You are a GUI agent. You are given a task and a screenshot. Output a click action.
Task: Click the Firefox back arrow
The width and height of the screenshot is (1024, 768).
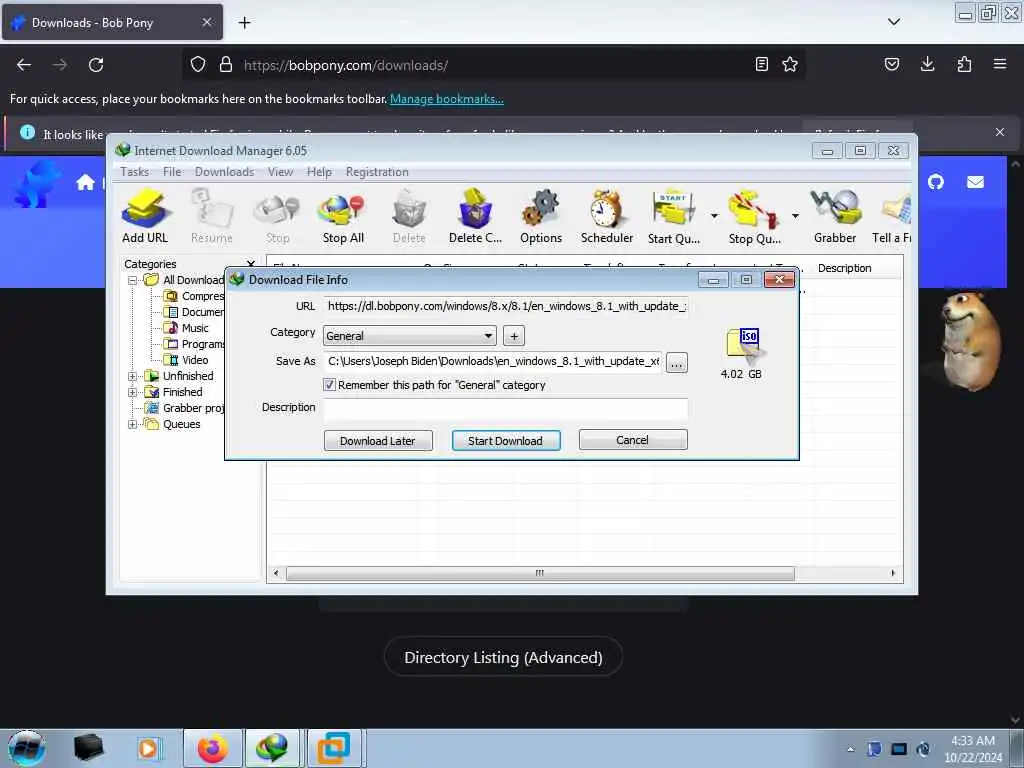tap(24, 65)
